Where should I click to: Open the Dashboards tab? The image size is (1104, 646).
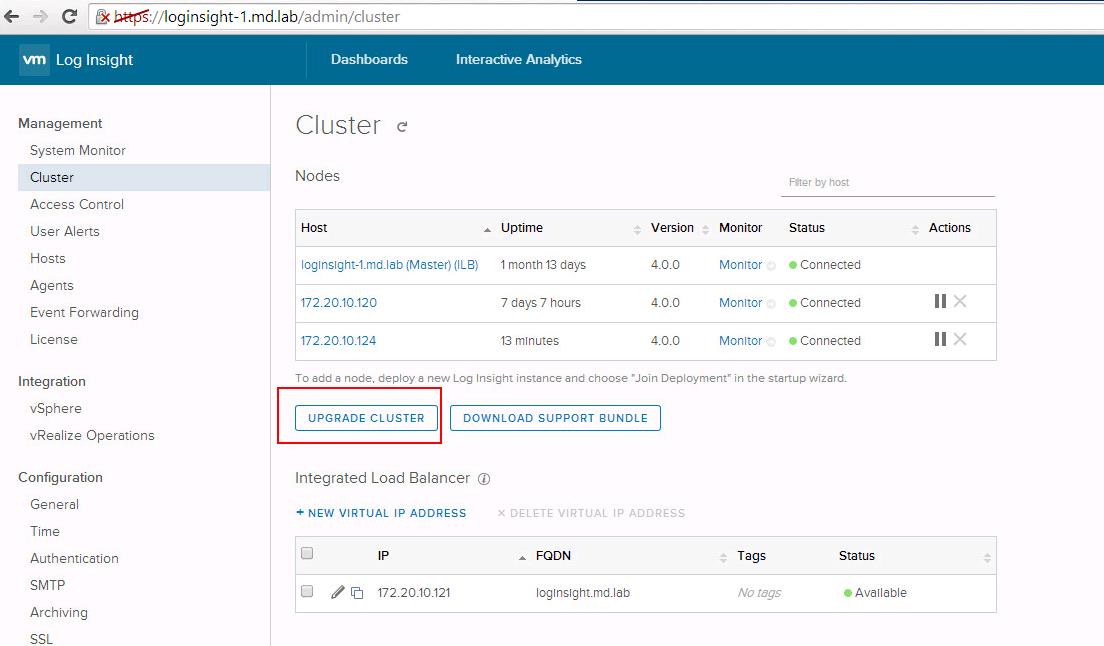click(x=369, y=59)
